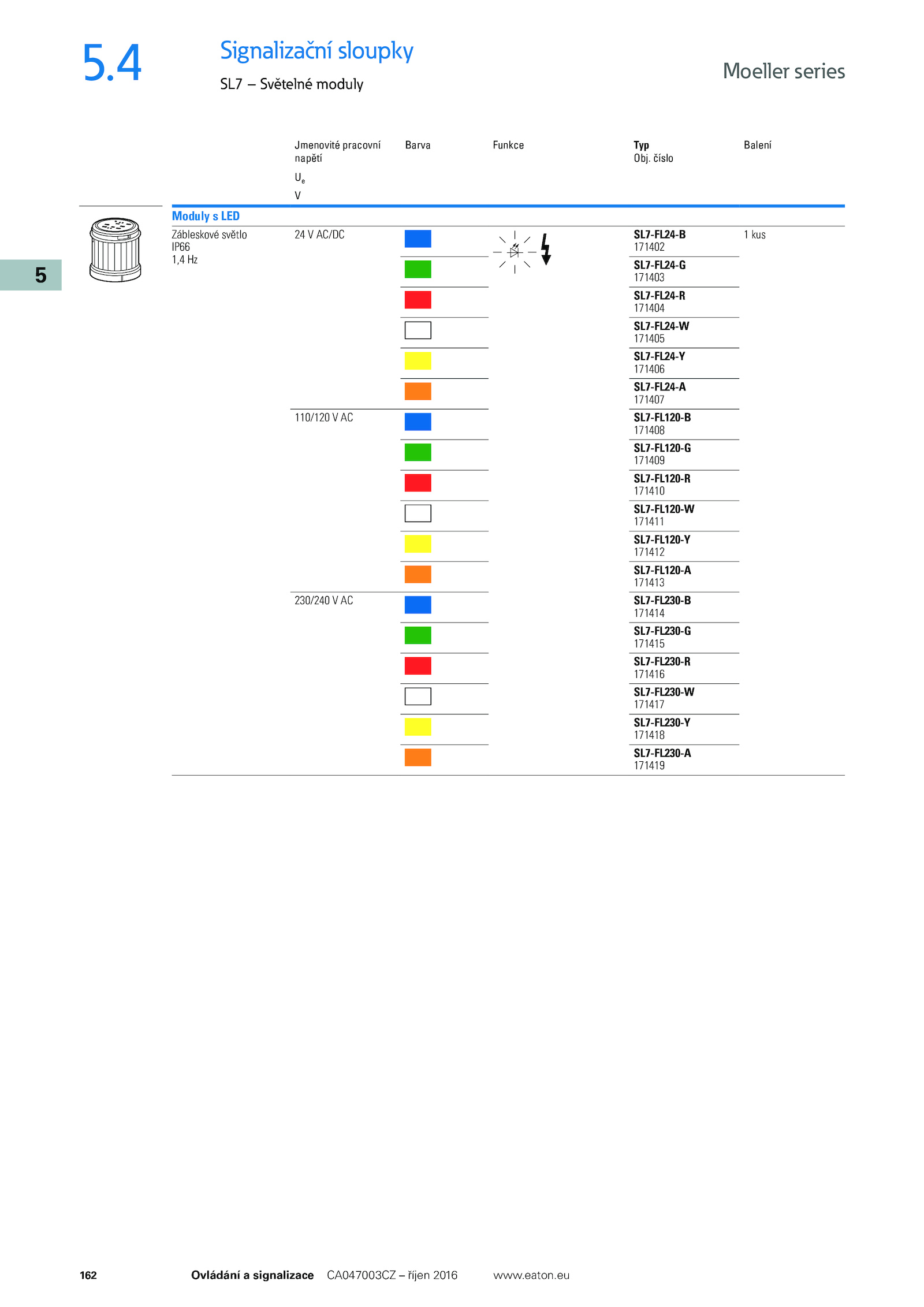Screen dimensions: 924x1307
Task: Click the white swatch for SL7-FL24-W
Action: click(x=418, y=330)
